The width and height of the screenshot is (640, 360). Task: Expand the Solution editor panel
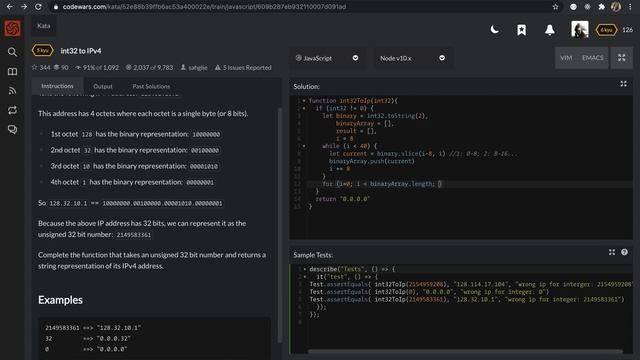point(623,84)
